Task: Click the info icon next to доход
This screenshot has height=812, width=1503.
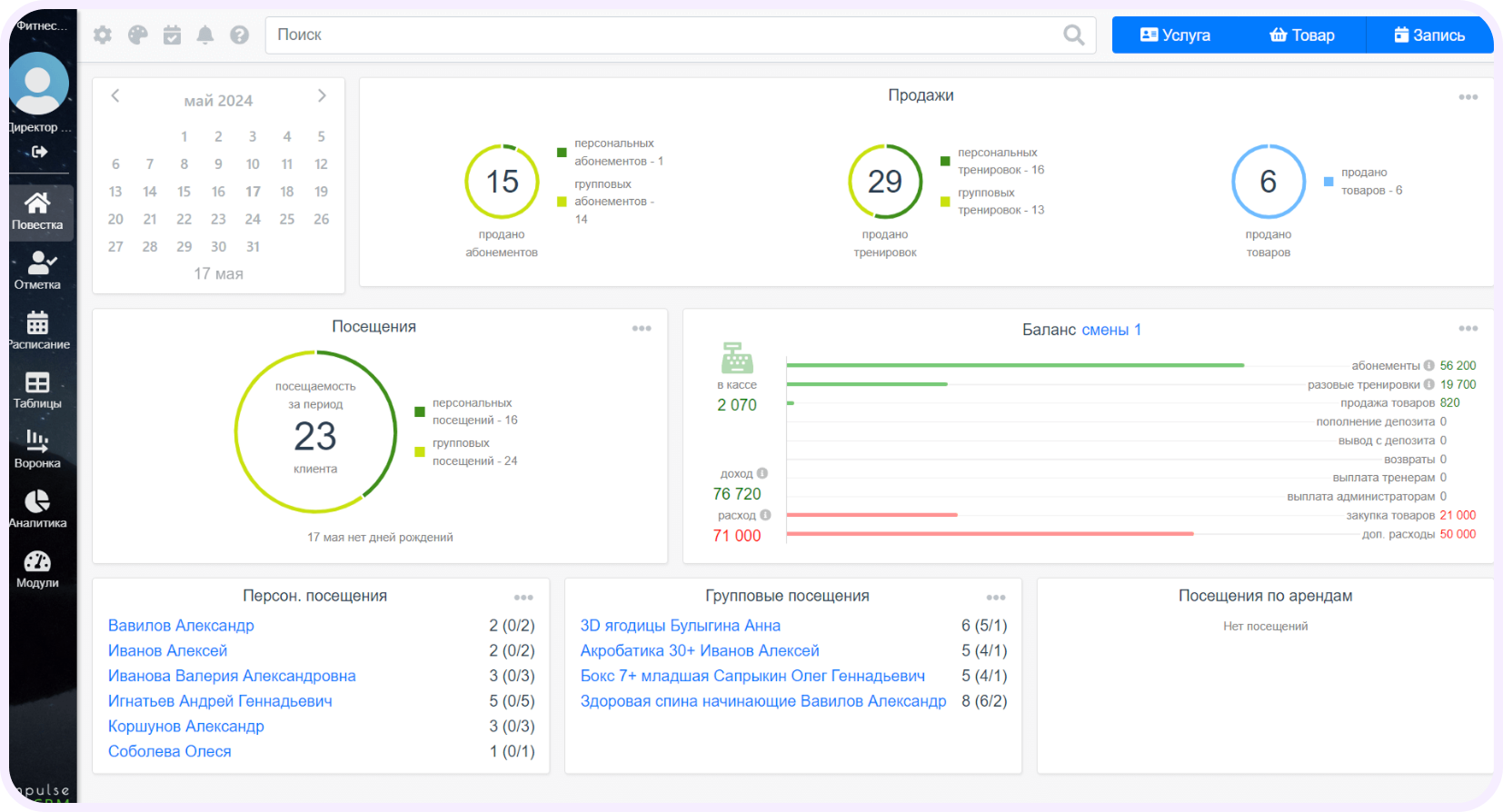Action: [x=762, y=473]
